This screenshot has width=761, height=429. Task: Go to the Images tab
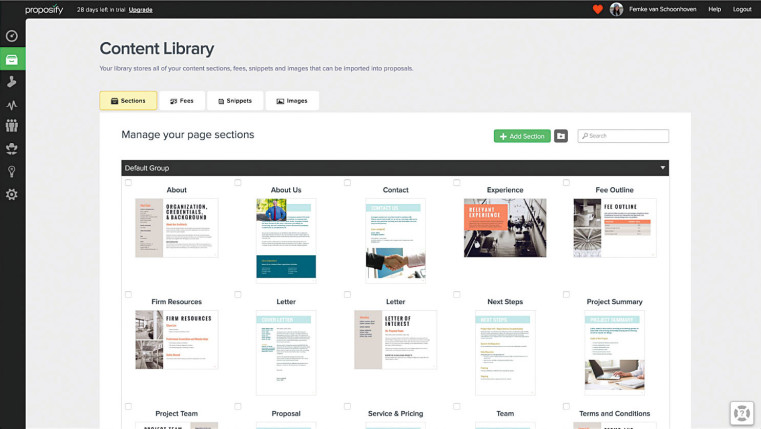(x=292, y=101)
